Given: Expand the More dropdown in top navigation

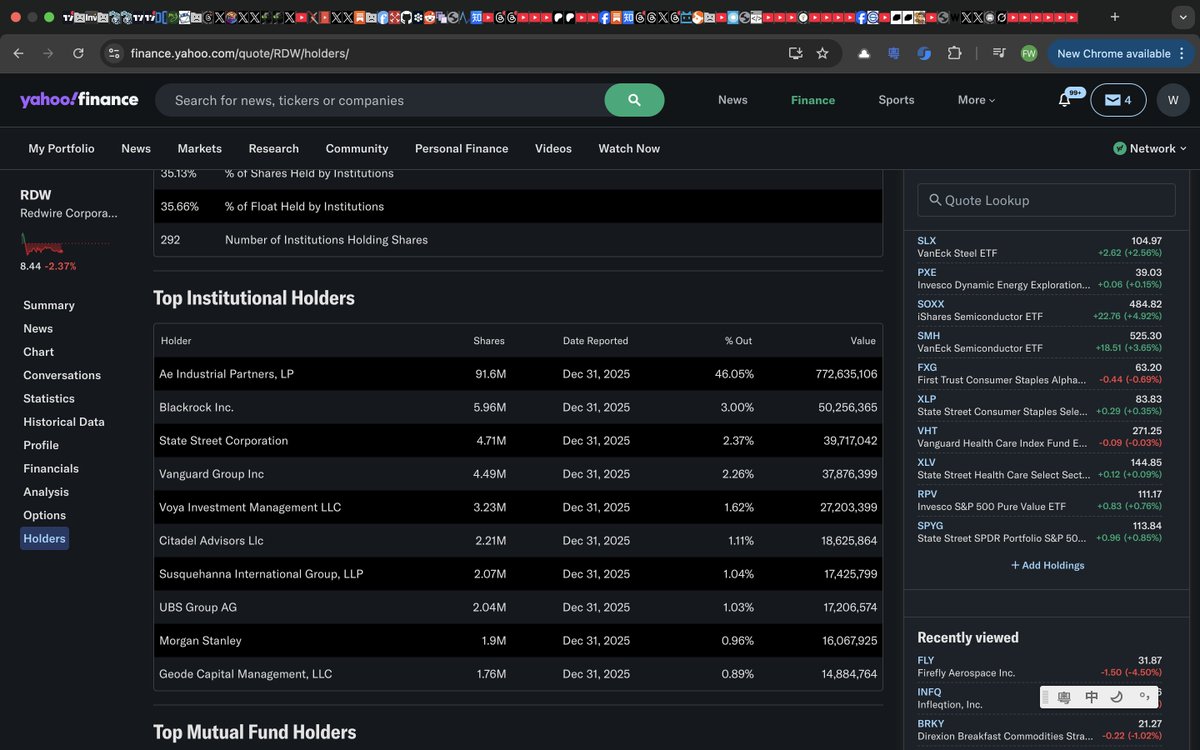Looking at the screenshot, I should coord(976,100).
